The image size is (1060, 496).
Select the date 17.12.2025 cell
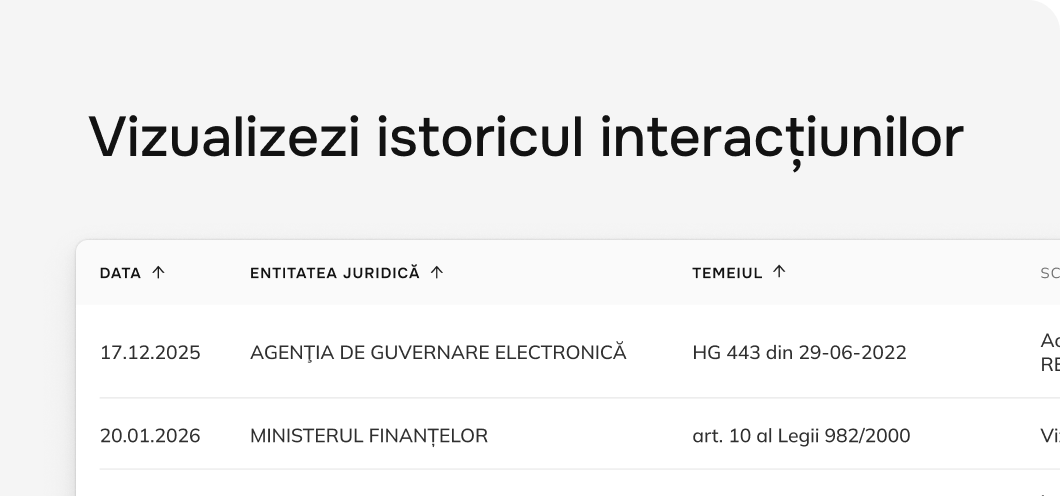click(150, 353)
